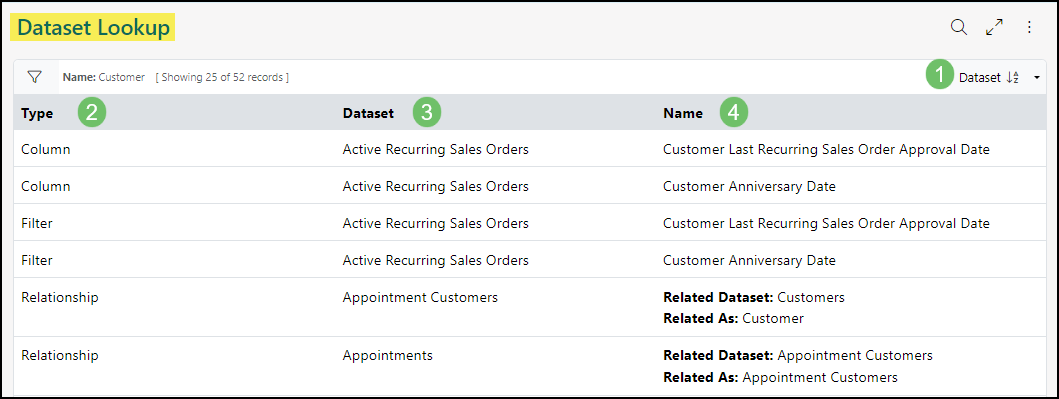Click the Showing 25 of 52 records text
Image resolution: width=1059 pixels, height=399 pixels.
[x=222, y=78]
